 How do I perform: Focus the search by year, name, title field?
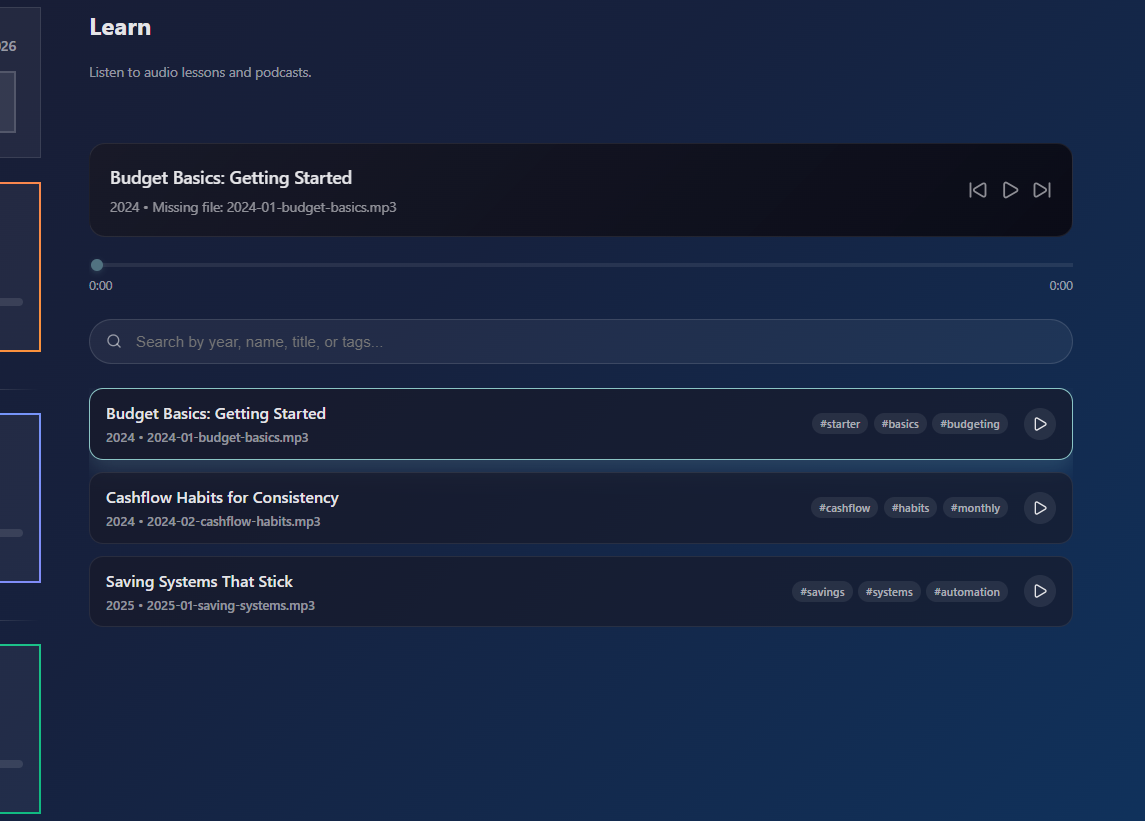(x=581, y=341)
